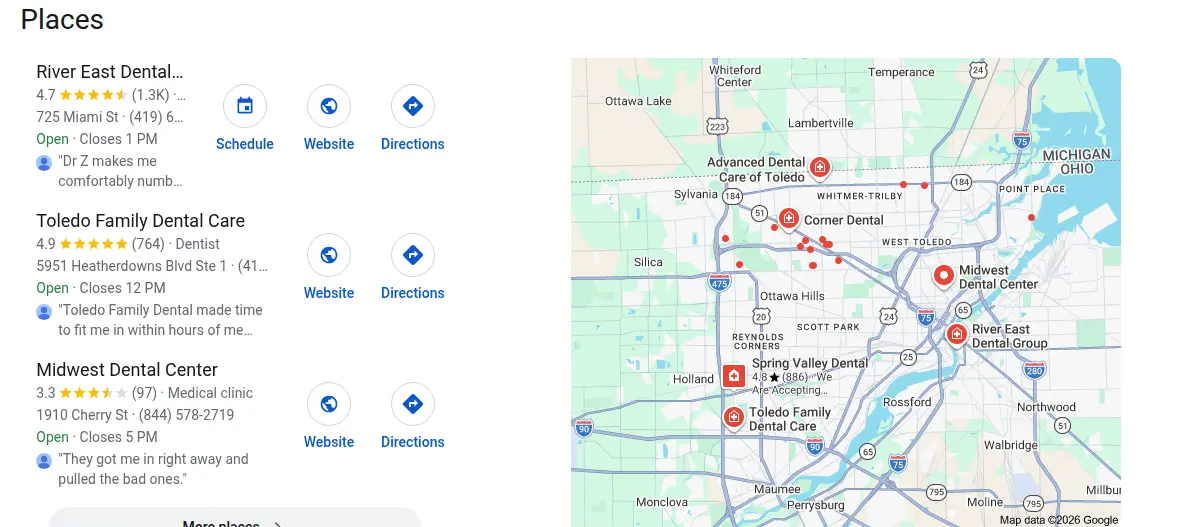
Task: Select the Midwest Dental Center map pin
Action: (x=943, y=276)
